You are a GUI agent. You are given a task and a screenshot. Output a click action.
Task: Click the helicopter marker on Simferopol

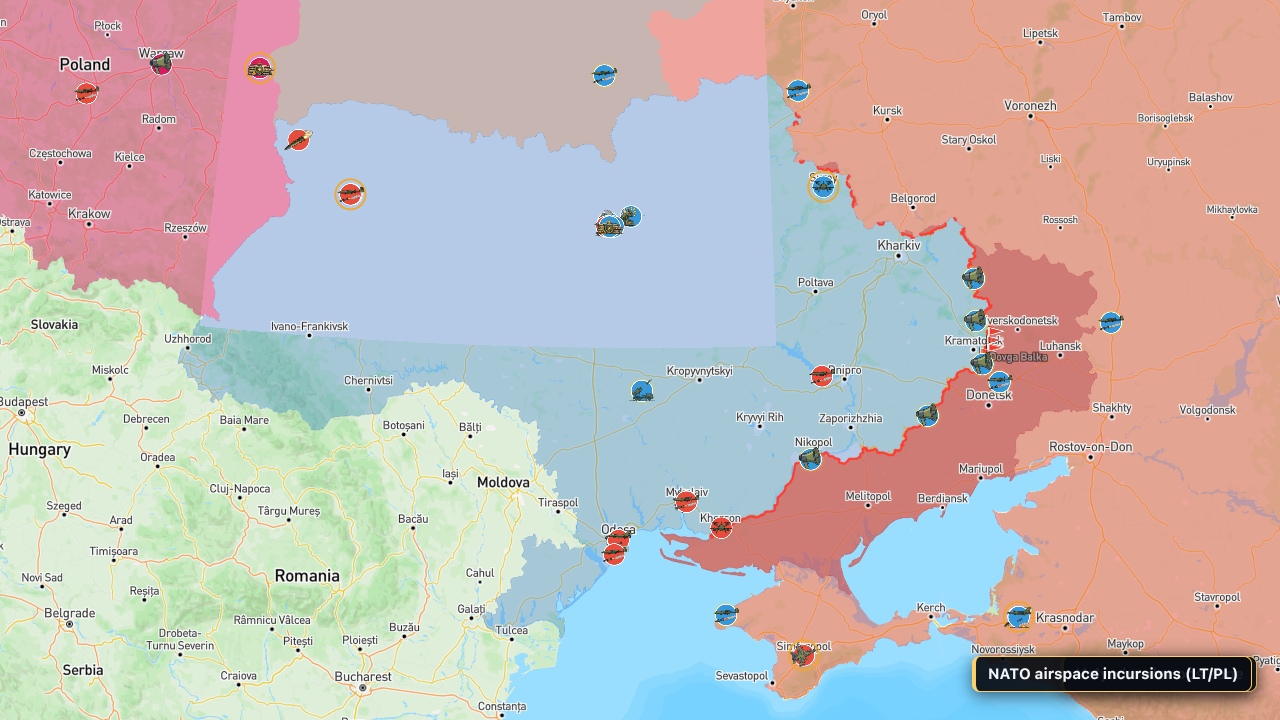pos(803,655)
